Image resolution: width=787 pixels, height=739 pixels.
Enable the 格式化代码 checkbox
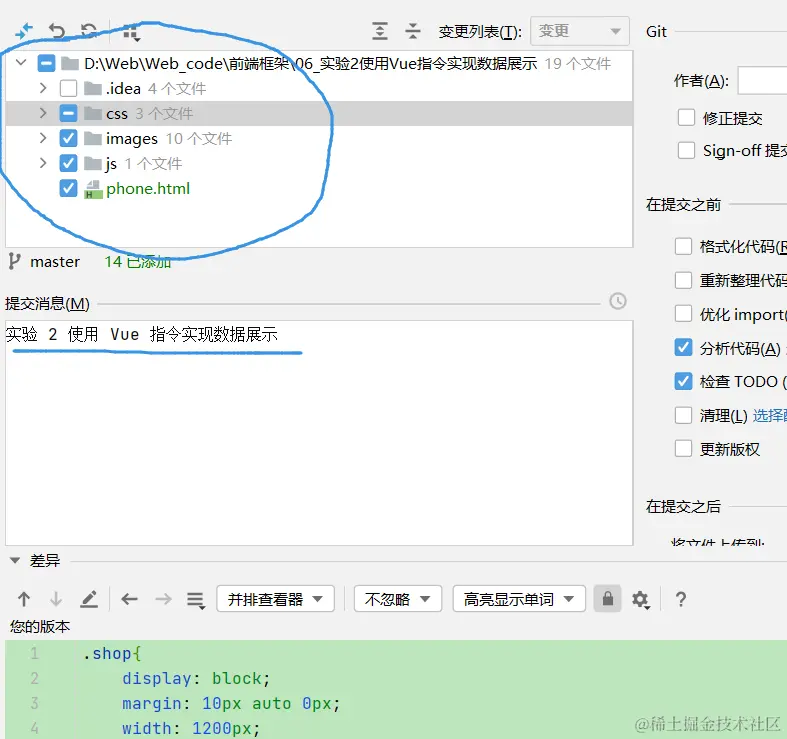point(683,247)
